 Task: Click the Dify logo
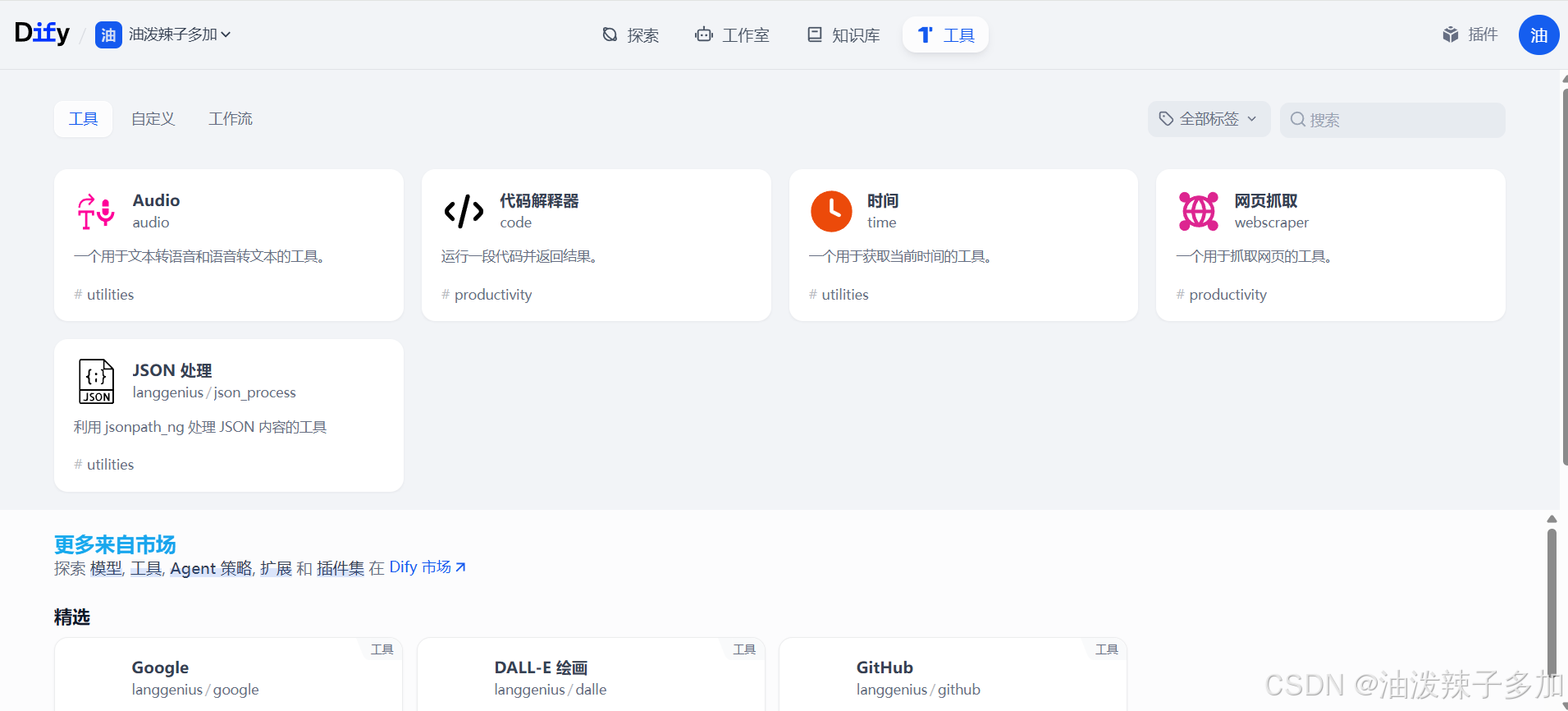(42, 34)
